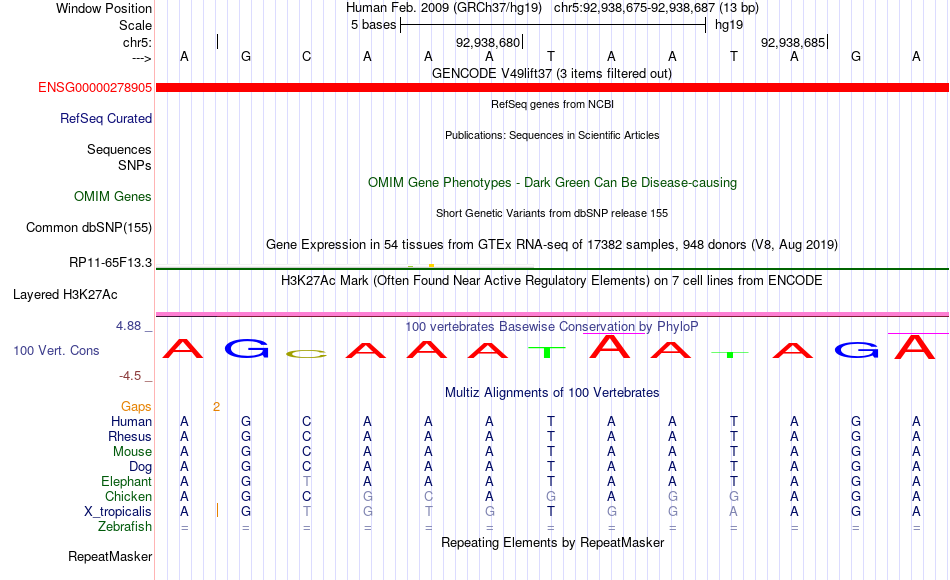This screenshot has width=950, height=580.
Task: Select Short Genetic Variants from dbSNP release 155
Action: [552, 214]
